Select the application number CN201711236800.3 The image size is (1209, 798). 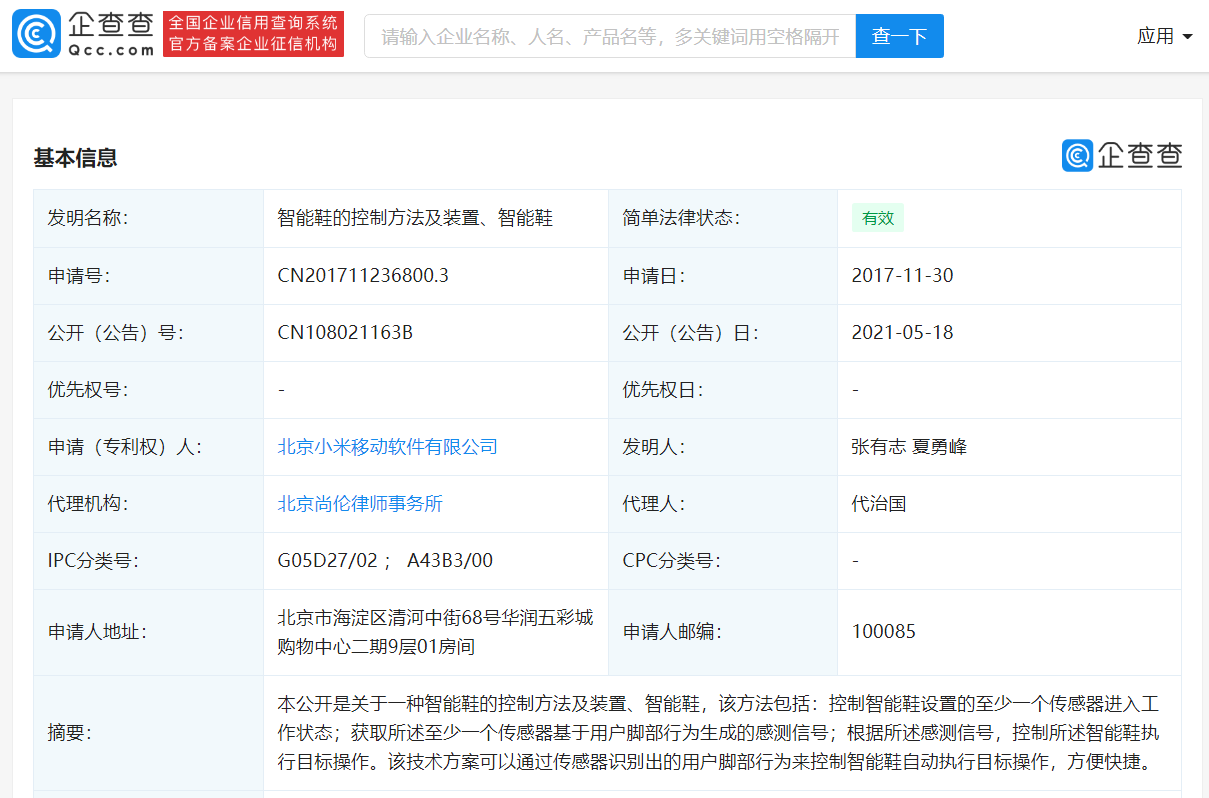pyautogui.click(x=363, y=276)
